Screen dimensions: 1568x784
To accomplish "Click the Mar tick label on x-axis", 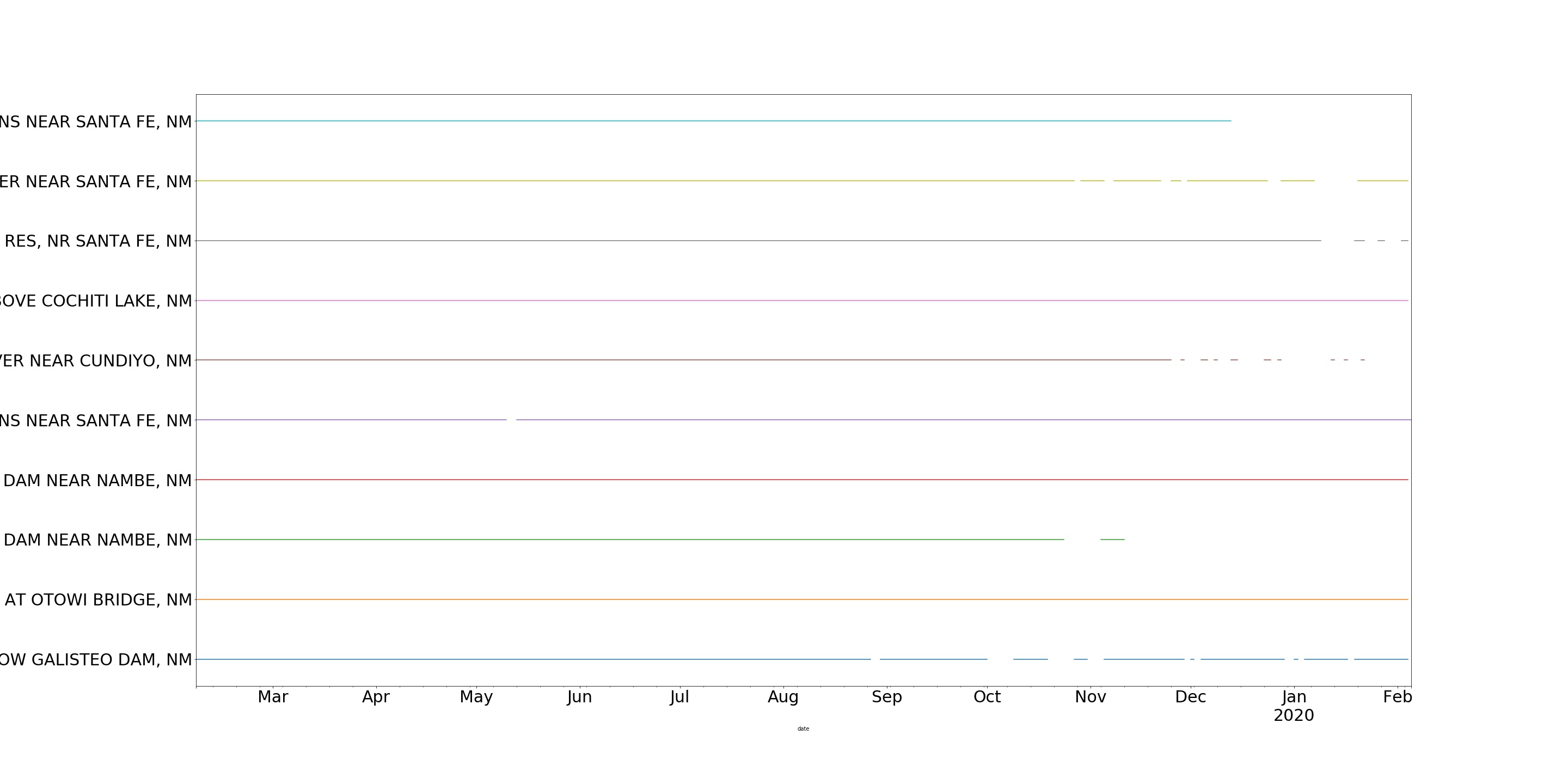I will 273,697.
